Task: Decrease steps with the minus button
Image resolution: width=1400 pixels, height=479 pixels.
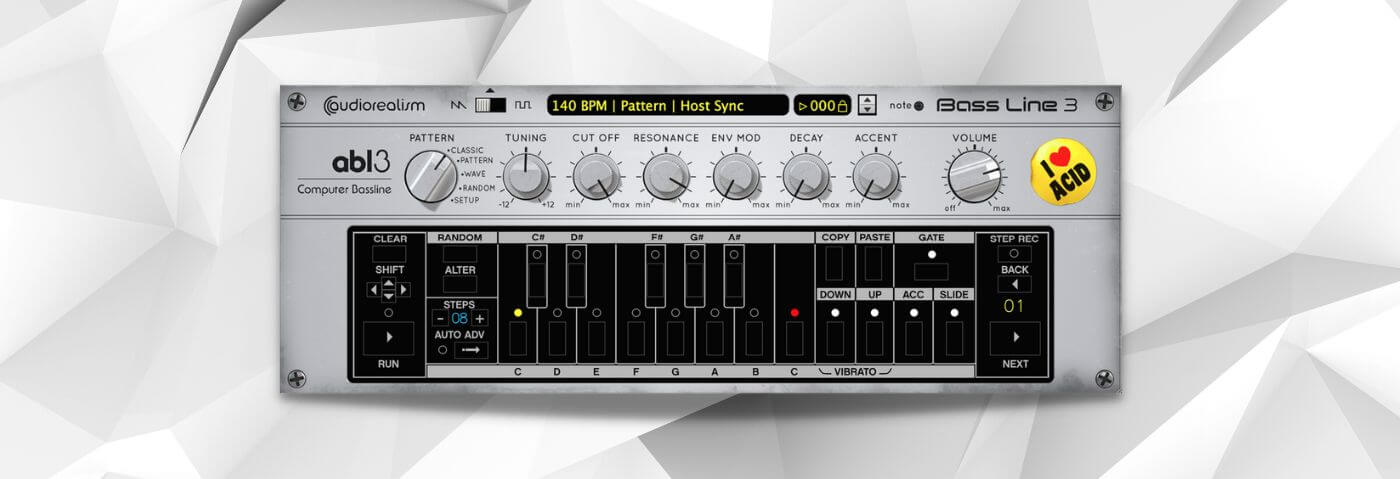Action: pyautogui.click(x=440, y=319)
